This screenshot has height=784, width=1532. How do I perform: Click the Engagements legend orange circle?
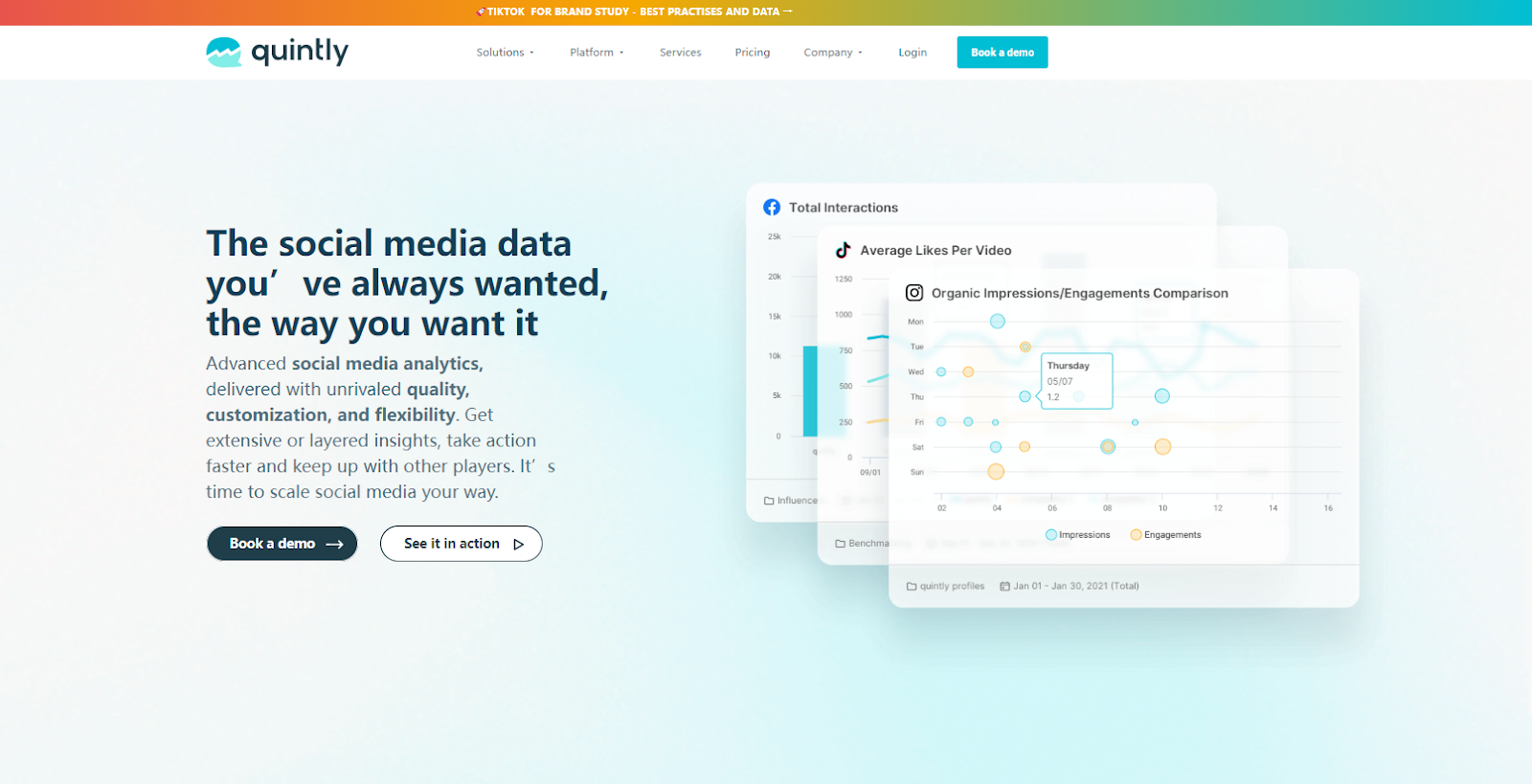[x=1137, y=535]
